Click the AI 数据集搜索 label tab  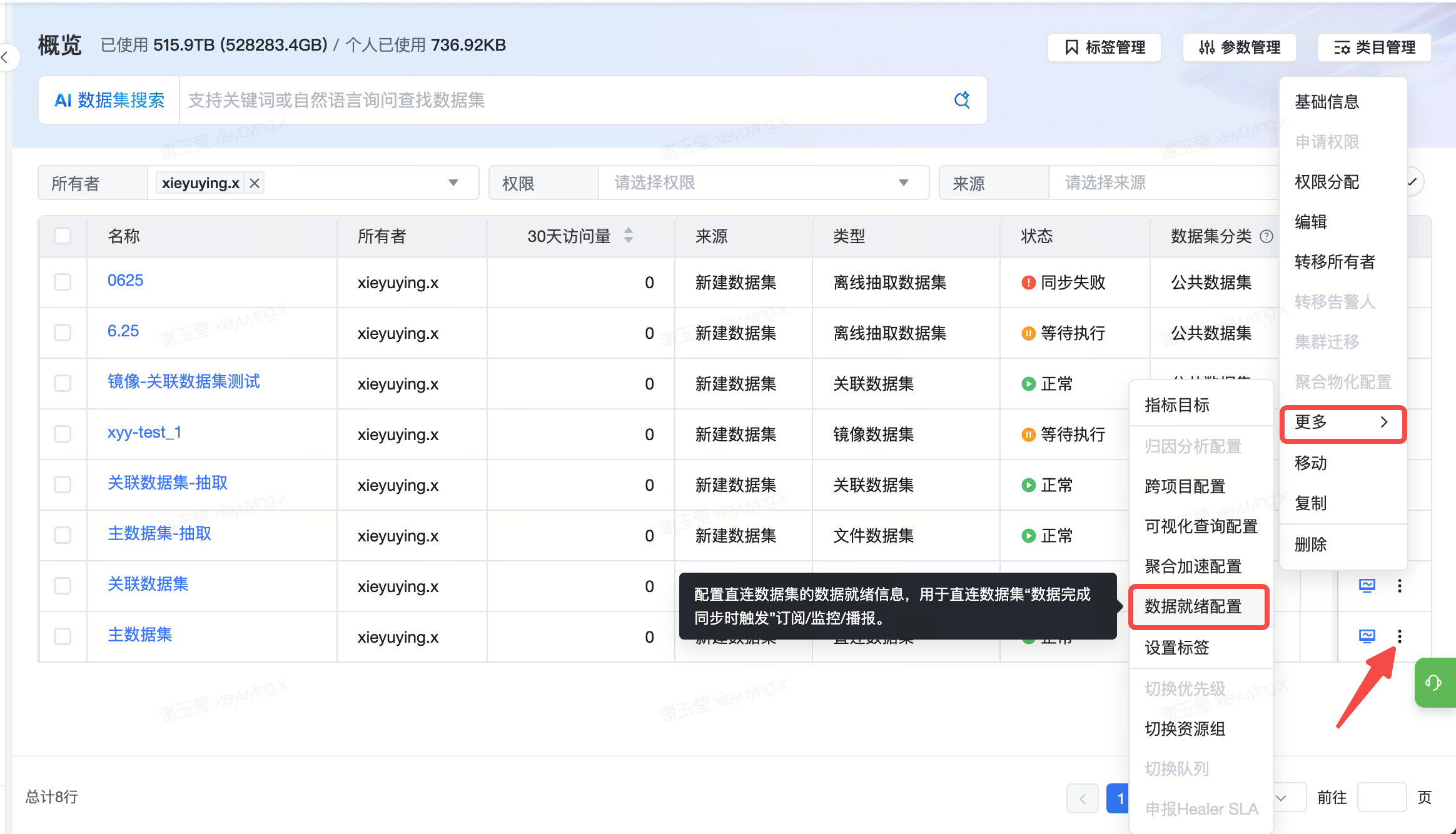(x=109, y=100)
